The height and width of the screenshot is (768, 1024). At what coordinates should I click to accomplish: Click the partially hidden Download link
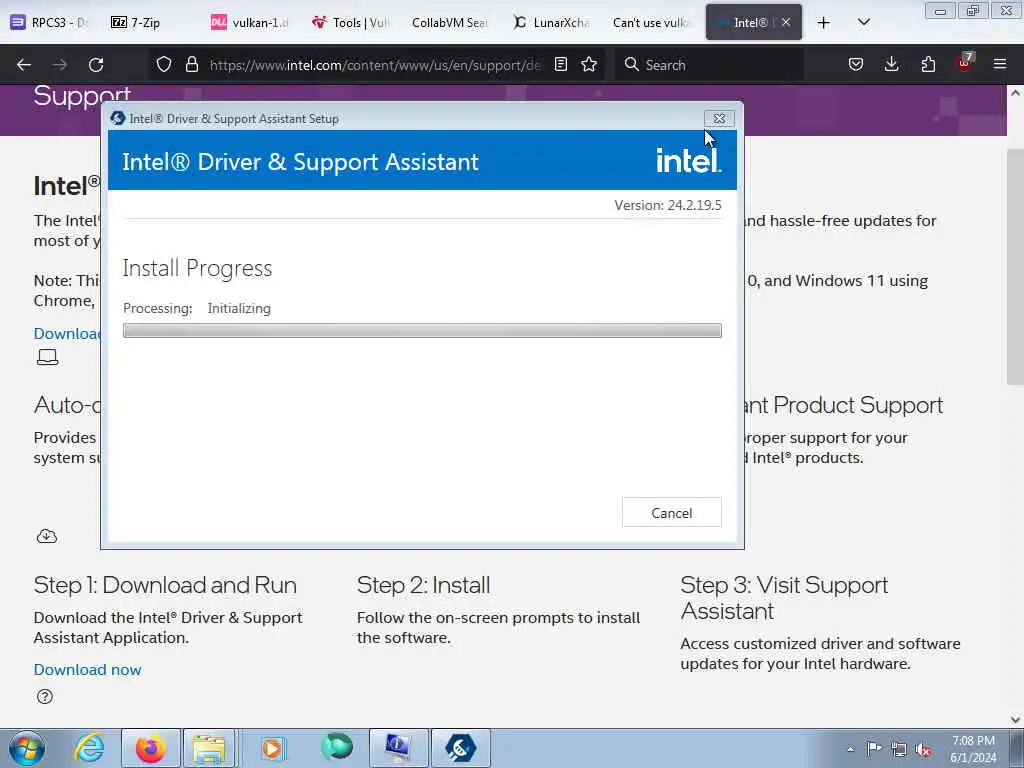[x=67, y=333]
